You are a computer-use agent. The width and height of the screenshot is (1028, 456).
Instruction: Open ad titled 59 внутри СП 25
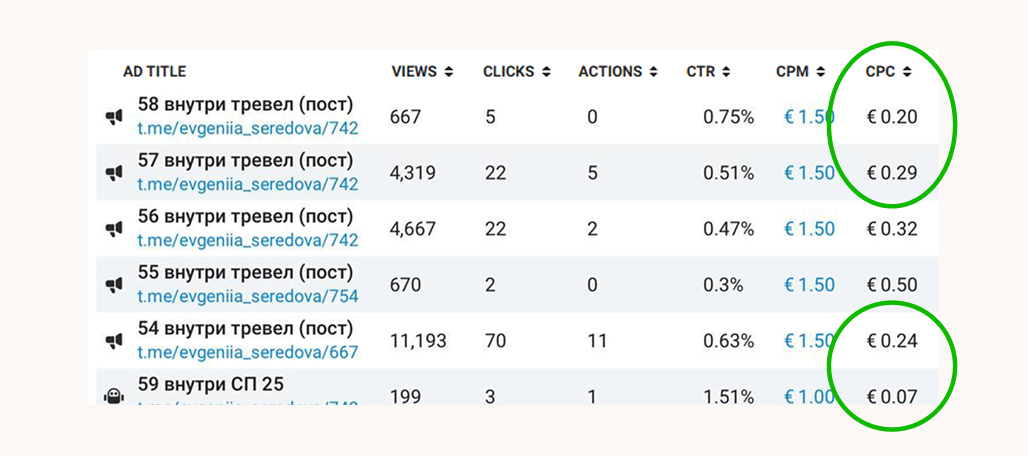(210, 385)
